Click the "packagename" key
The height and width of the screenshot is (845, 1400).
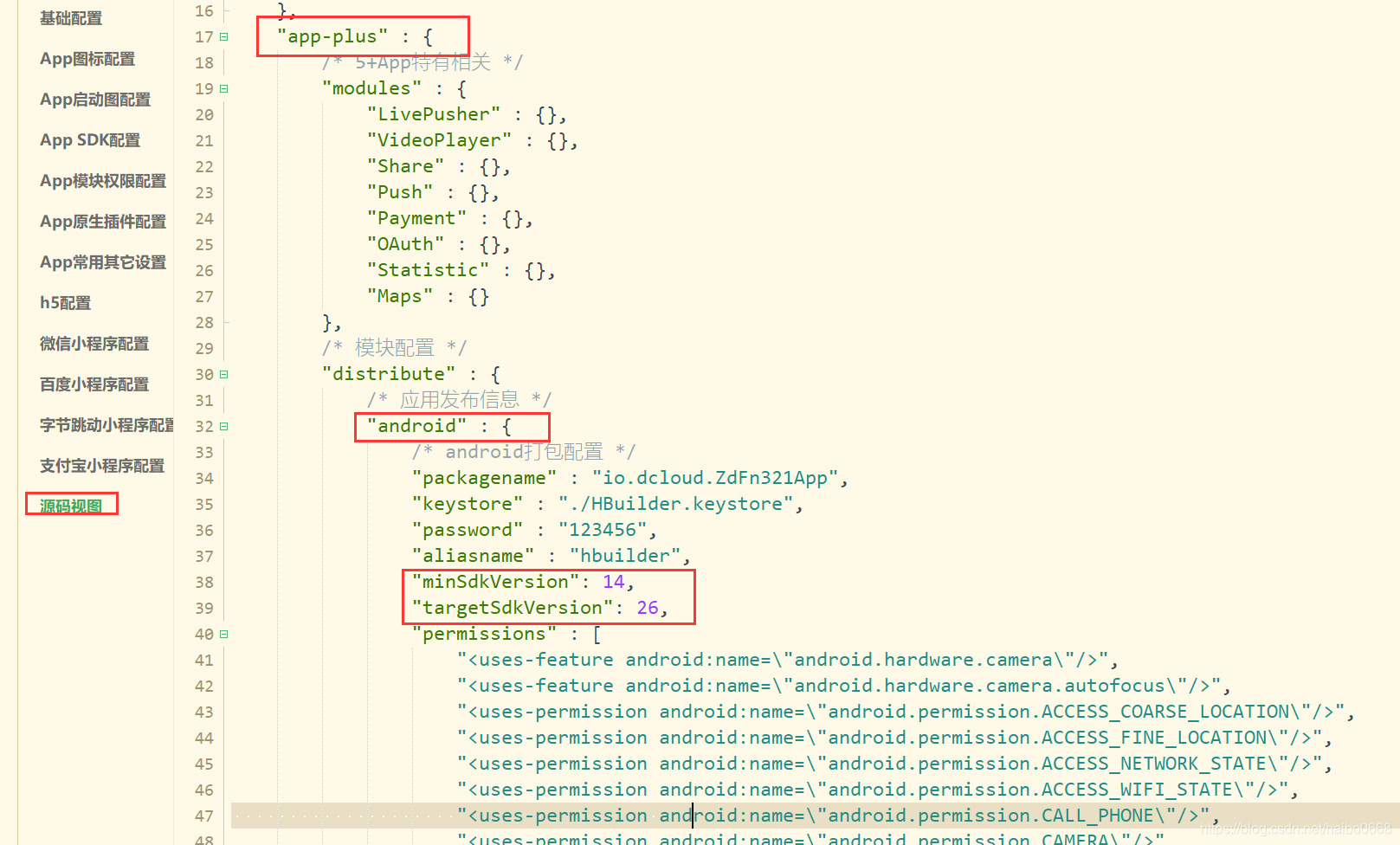484,478
